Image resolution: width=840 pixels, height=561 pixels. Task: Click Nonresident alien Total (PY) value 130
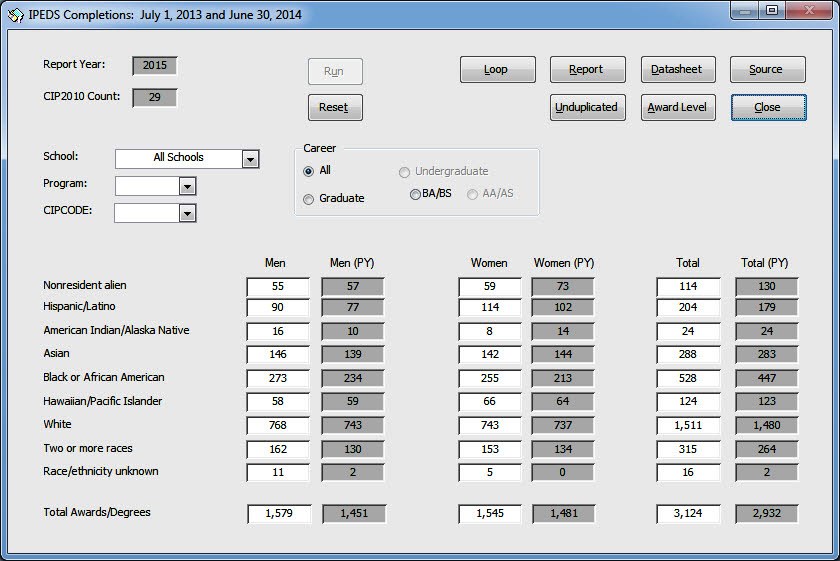click(767, 287)
